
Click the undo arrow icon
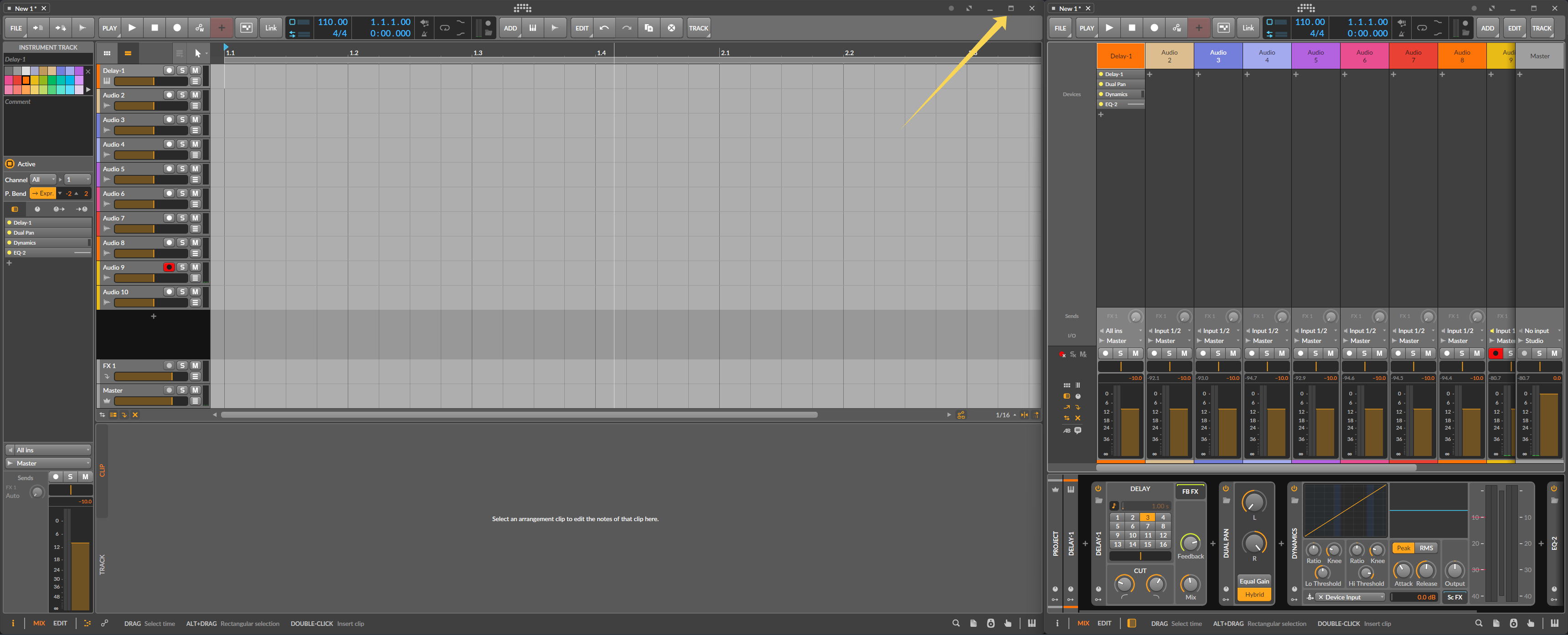604,28
